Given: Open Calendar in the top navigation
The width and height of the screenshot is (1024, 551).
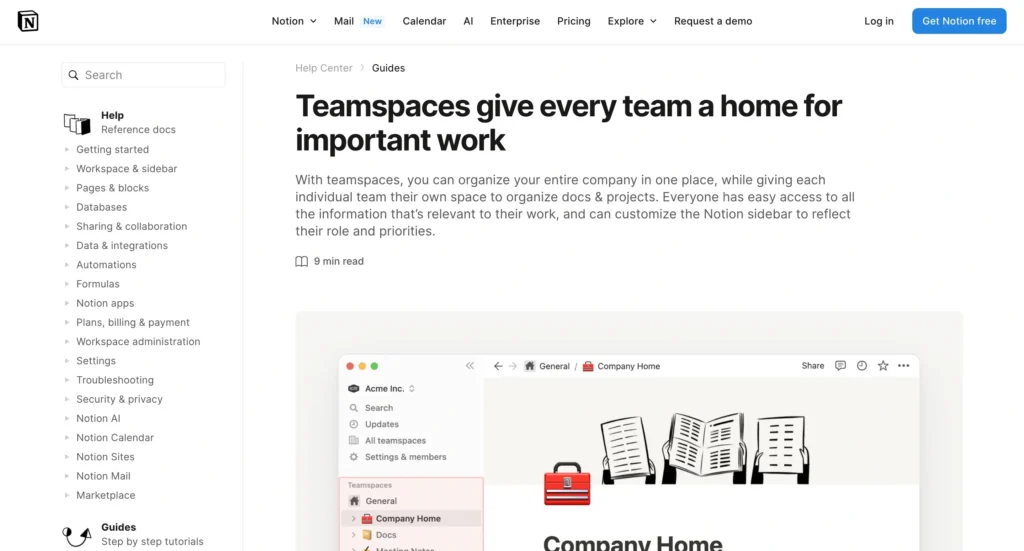Looking at the screenshot, I should point(424,21).
